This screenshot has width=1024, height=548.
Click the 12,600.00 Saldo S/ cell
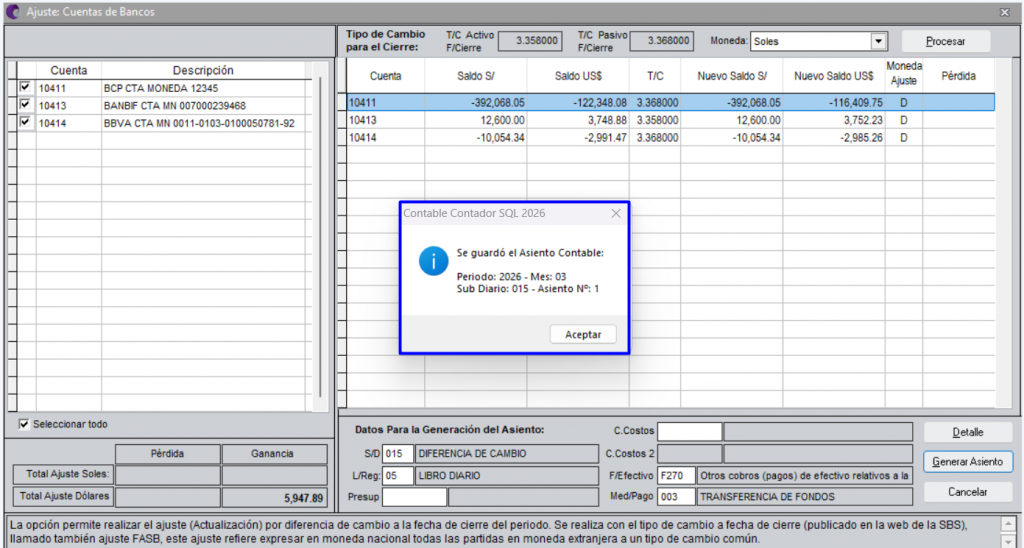(x=475, y=120)
